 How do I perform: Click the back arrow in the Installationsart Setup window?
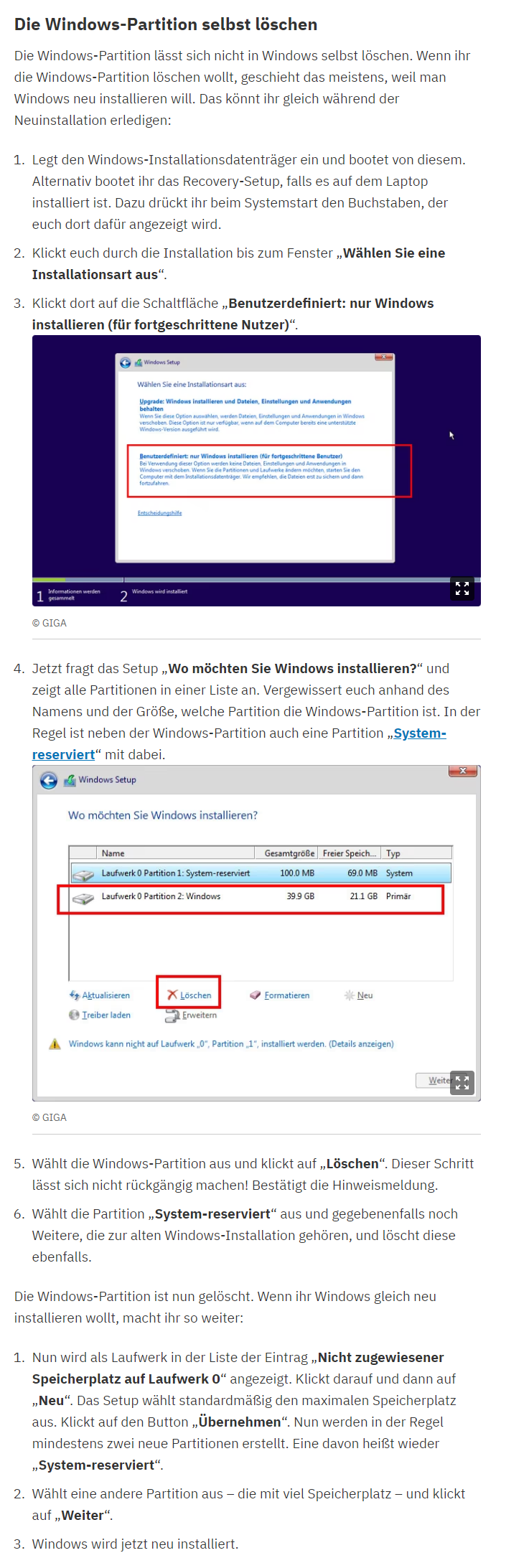[126, 363]
